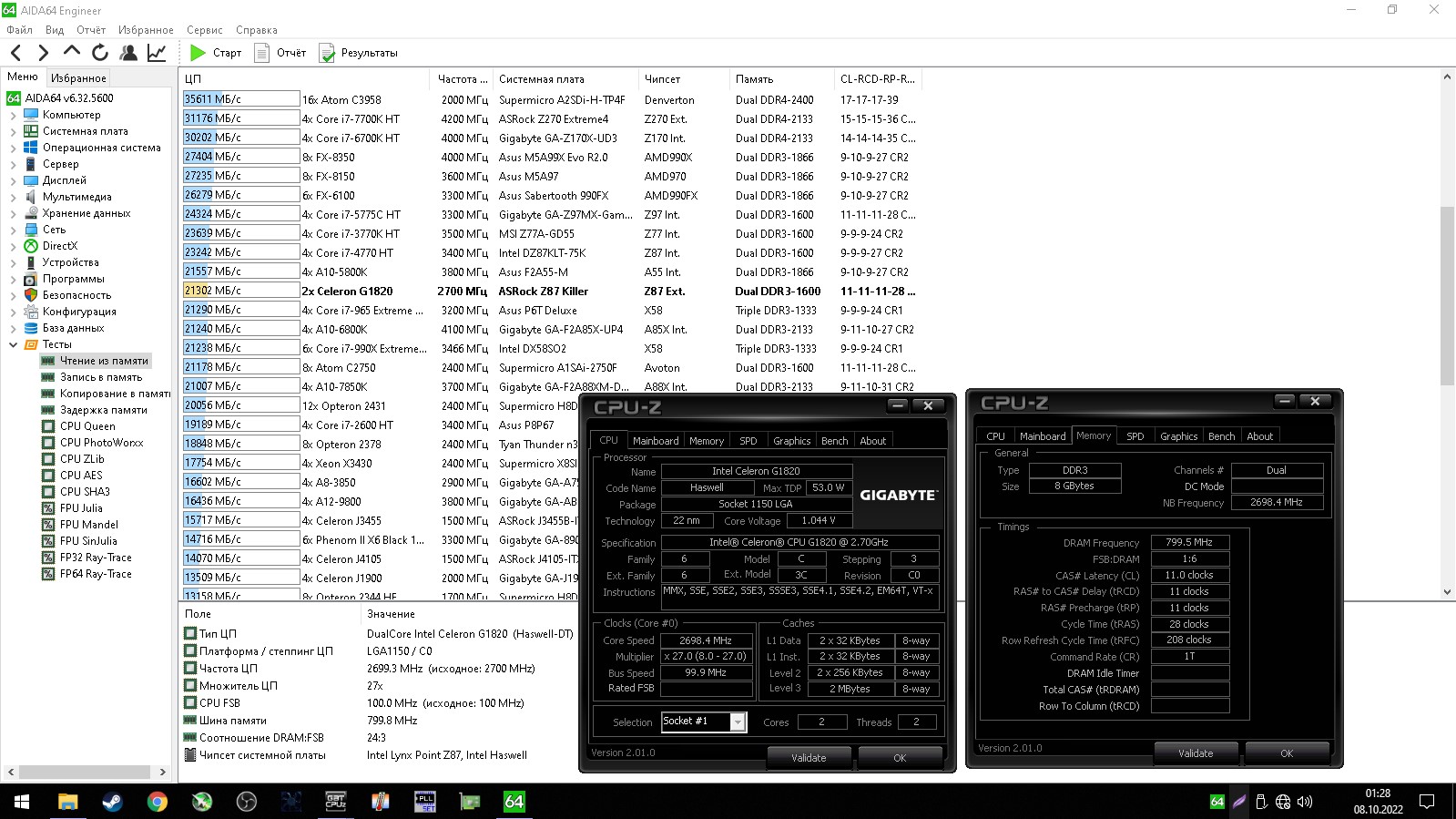Switch to the Избранное tab
This screenshot has height=819, width=1456.
pyautogui.click(x=78, y=78)
